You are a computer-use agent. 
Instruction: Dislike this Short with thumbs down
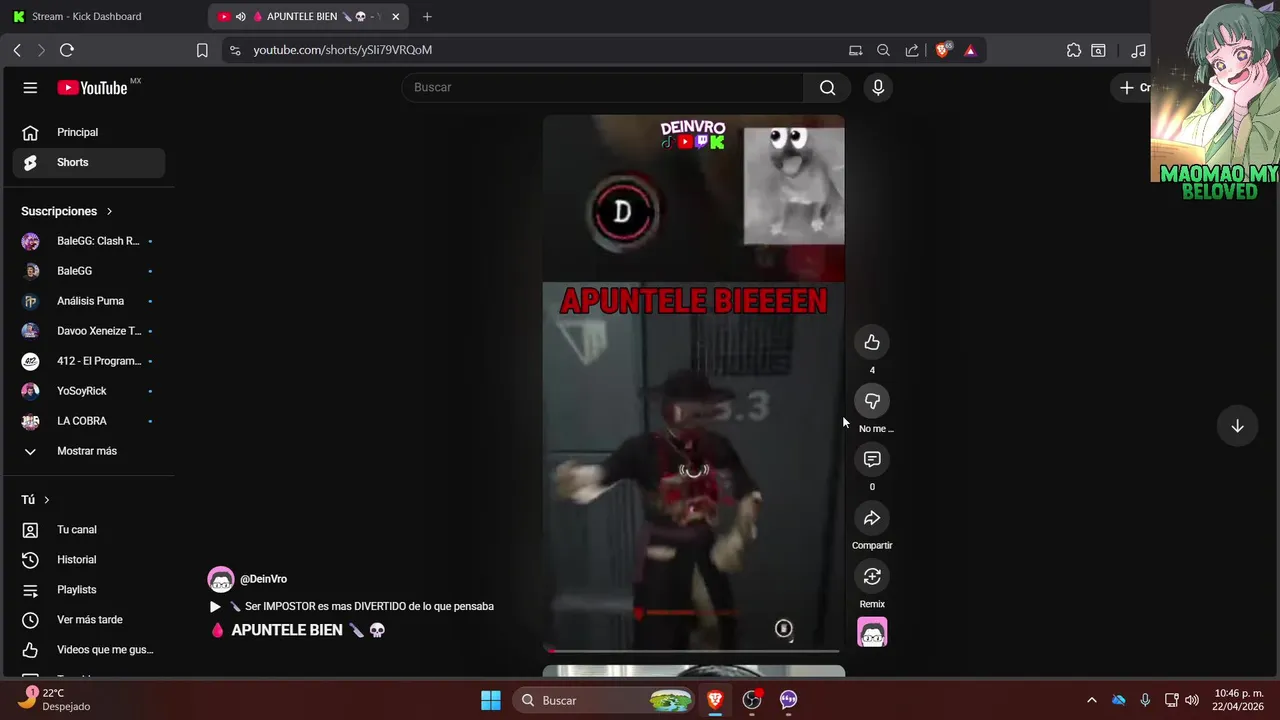point(872,401)
